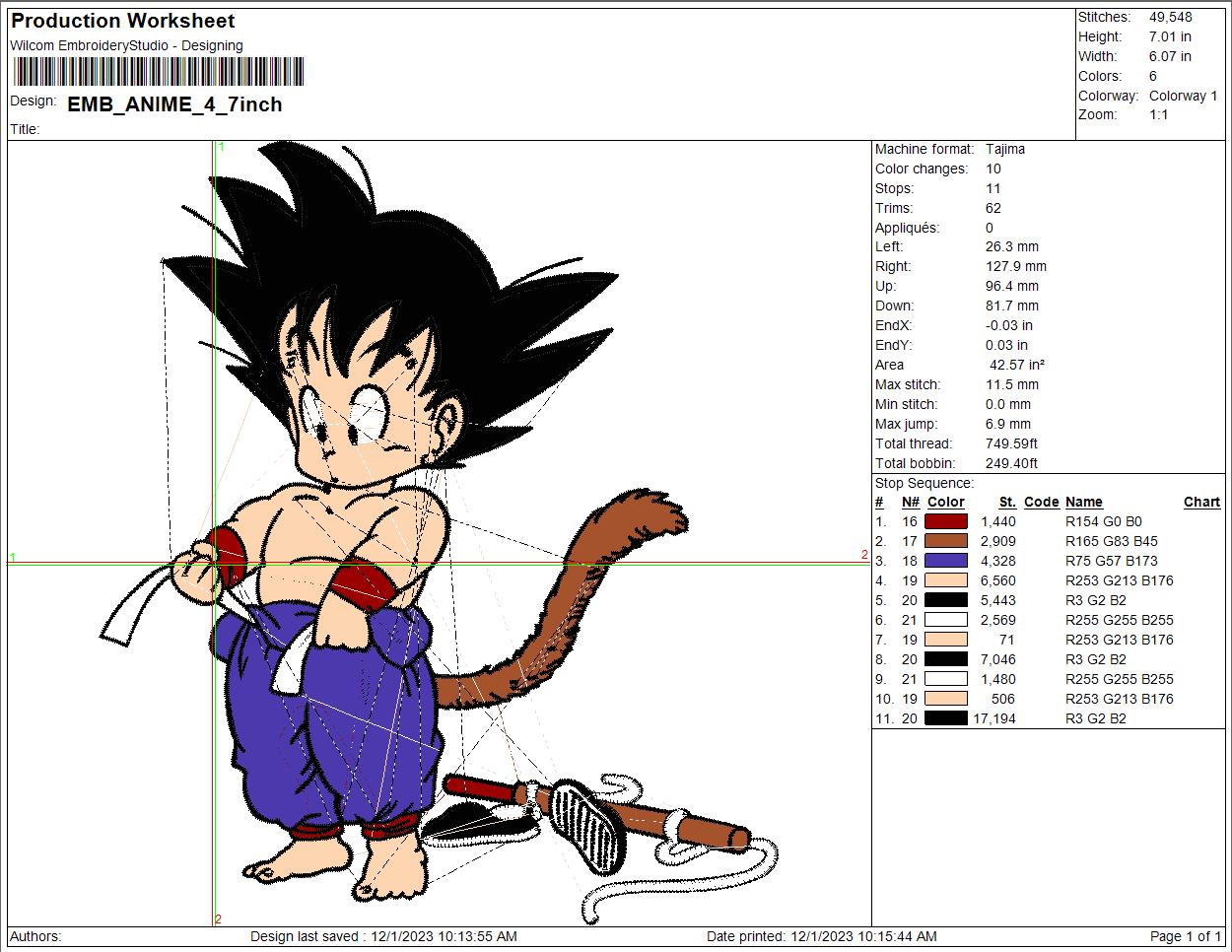Click the Chart column header
The width and height of the screenshot is (1232, 952).
pos(1201,502)
